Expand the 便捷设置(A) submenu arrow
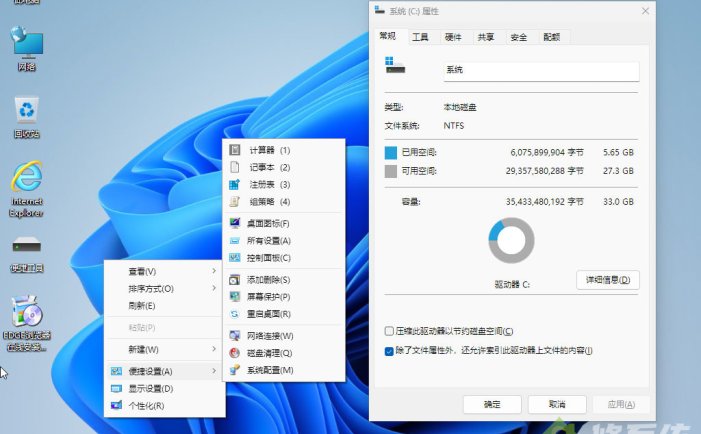Image resolution: width=701 pixels, height=434 pixels. (x=214, y=371)
